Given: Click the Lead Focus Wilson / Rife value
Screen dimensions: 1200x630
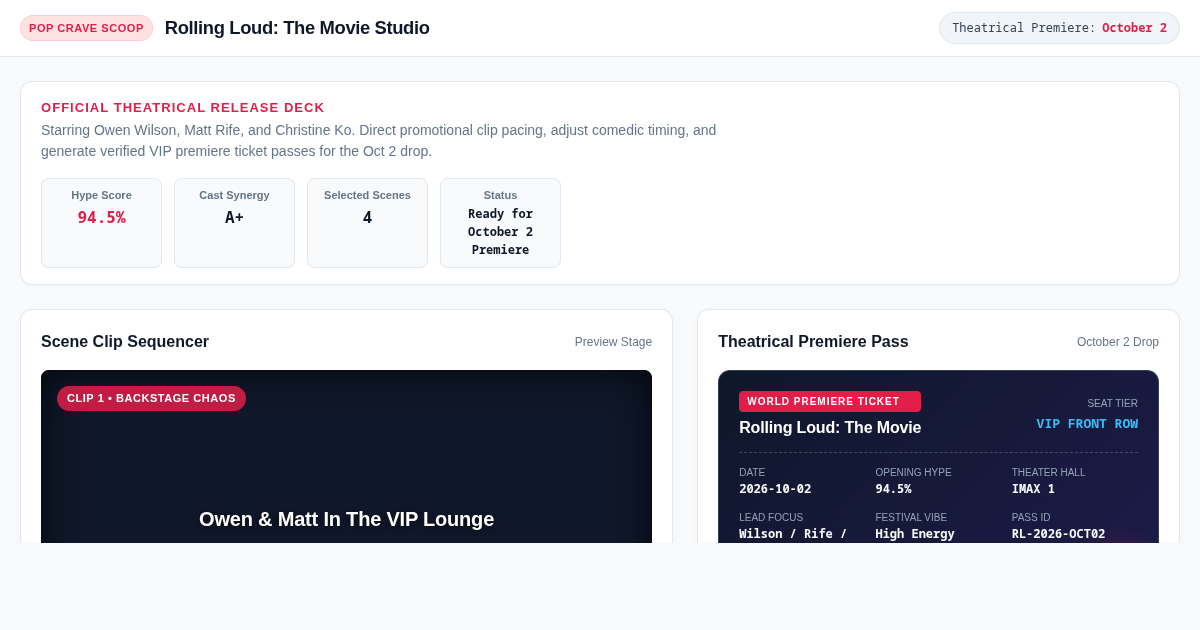Looking at the screenshot, I should point(793,534).
